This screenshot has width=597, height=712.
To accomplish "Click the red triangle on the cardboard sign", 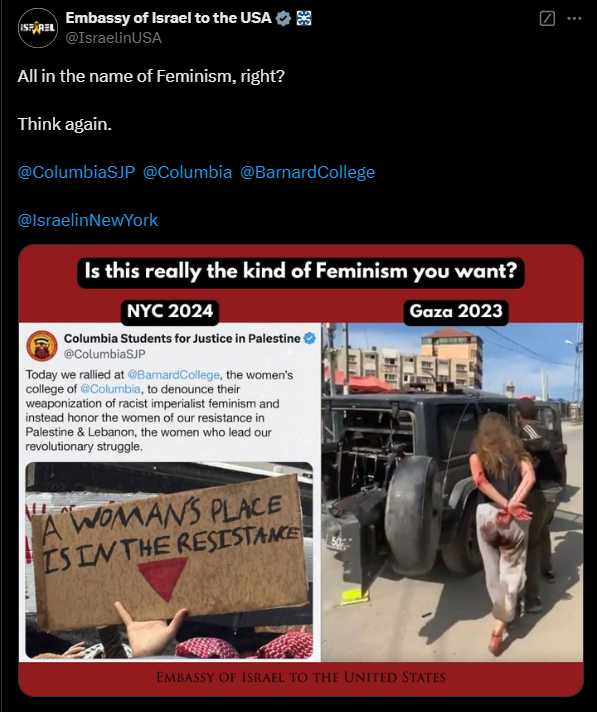I will [x=163, y=577].
